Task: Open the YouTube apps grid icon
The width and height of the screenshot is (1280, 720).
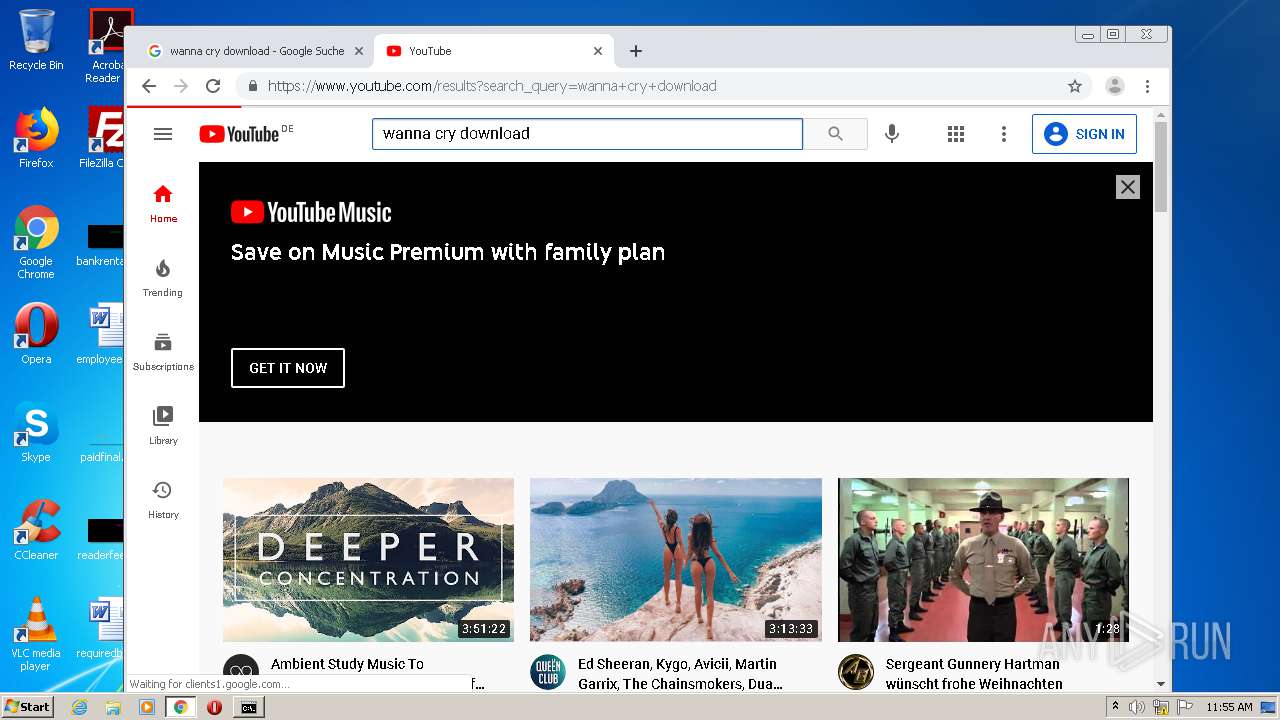Action: [x=956, y=134]
